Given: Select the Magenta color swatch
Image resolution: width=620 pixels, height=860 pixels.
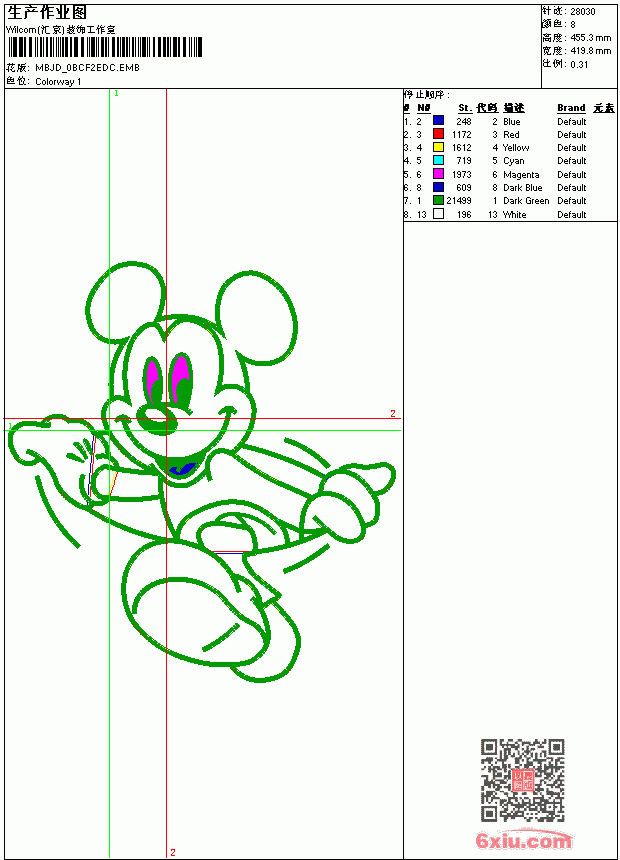Looking at the screenshot, I should (x=438, y=173).
